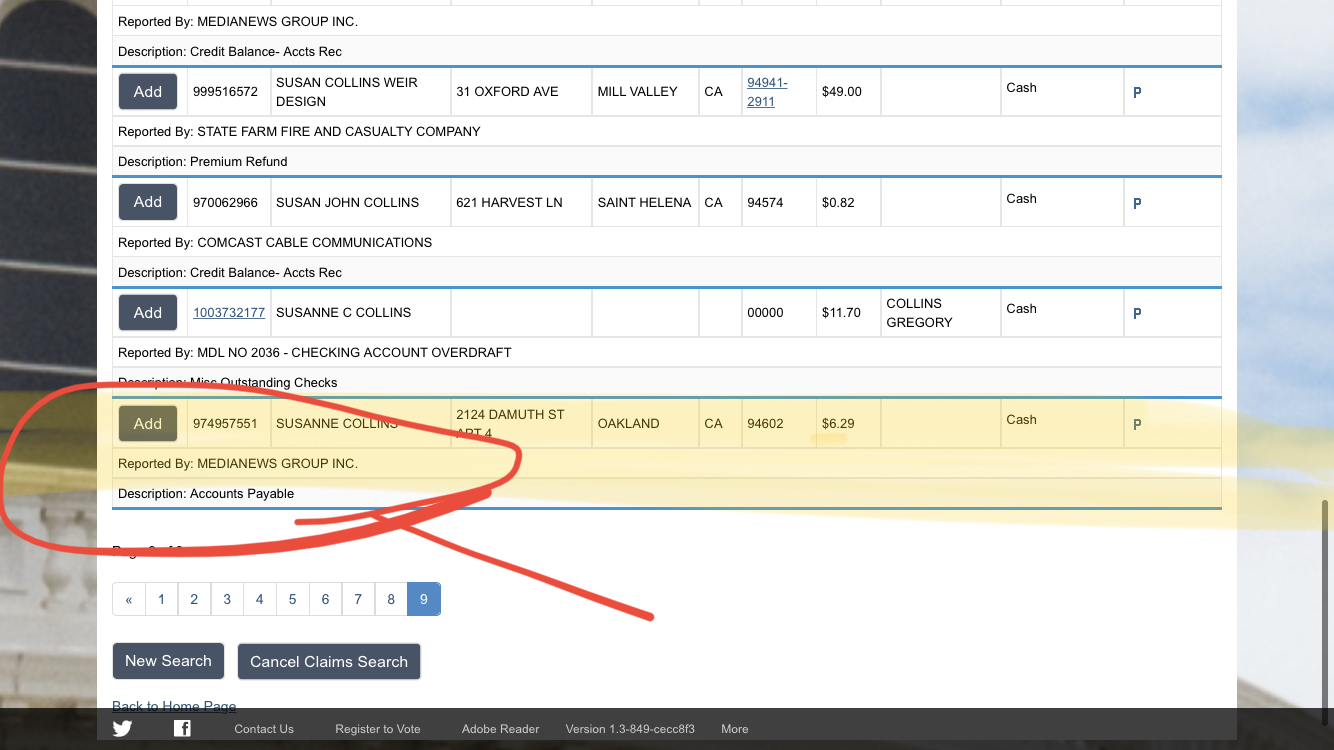Select amount $0.82

[x=838, y=202]
